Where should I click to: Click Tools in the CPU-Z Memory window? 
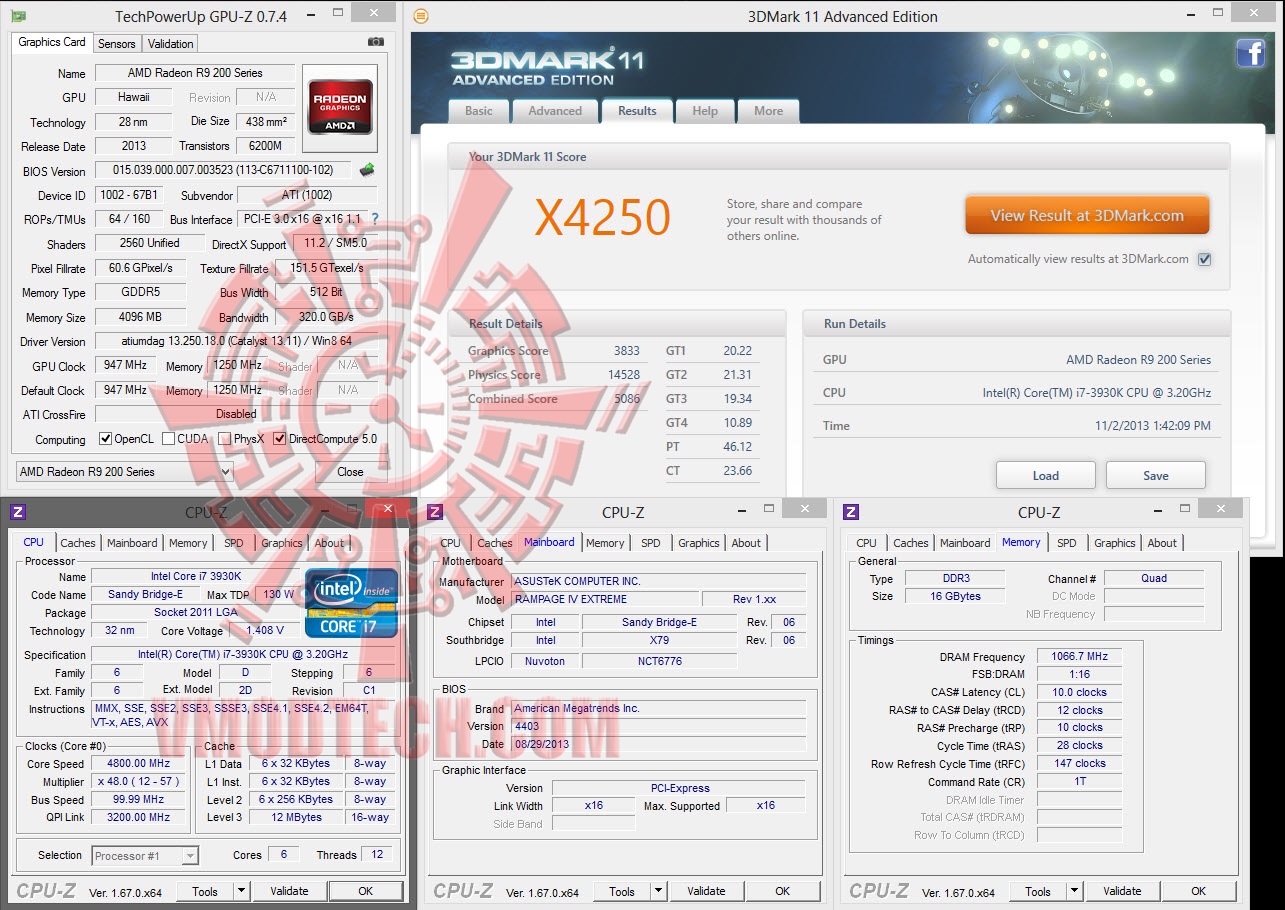coord(1038,891)
